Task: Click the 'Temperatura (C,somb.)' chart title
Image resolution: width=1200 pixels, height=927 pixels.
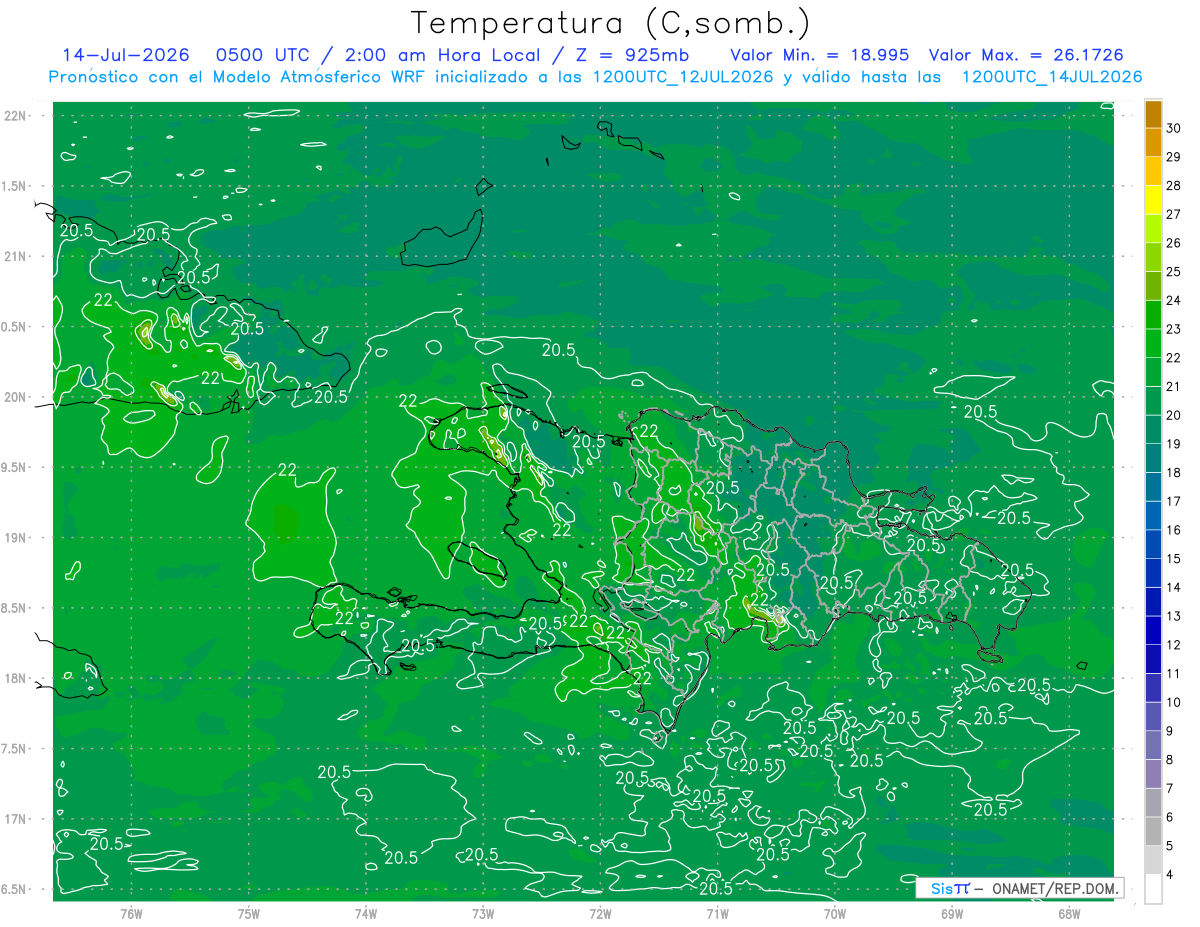Action: [x=610, y=24]
